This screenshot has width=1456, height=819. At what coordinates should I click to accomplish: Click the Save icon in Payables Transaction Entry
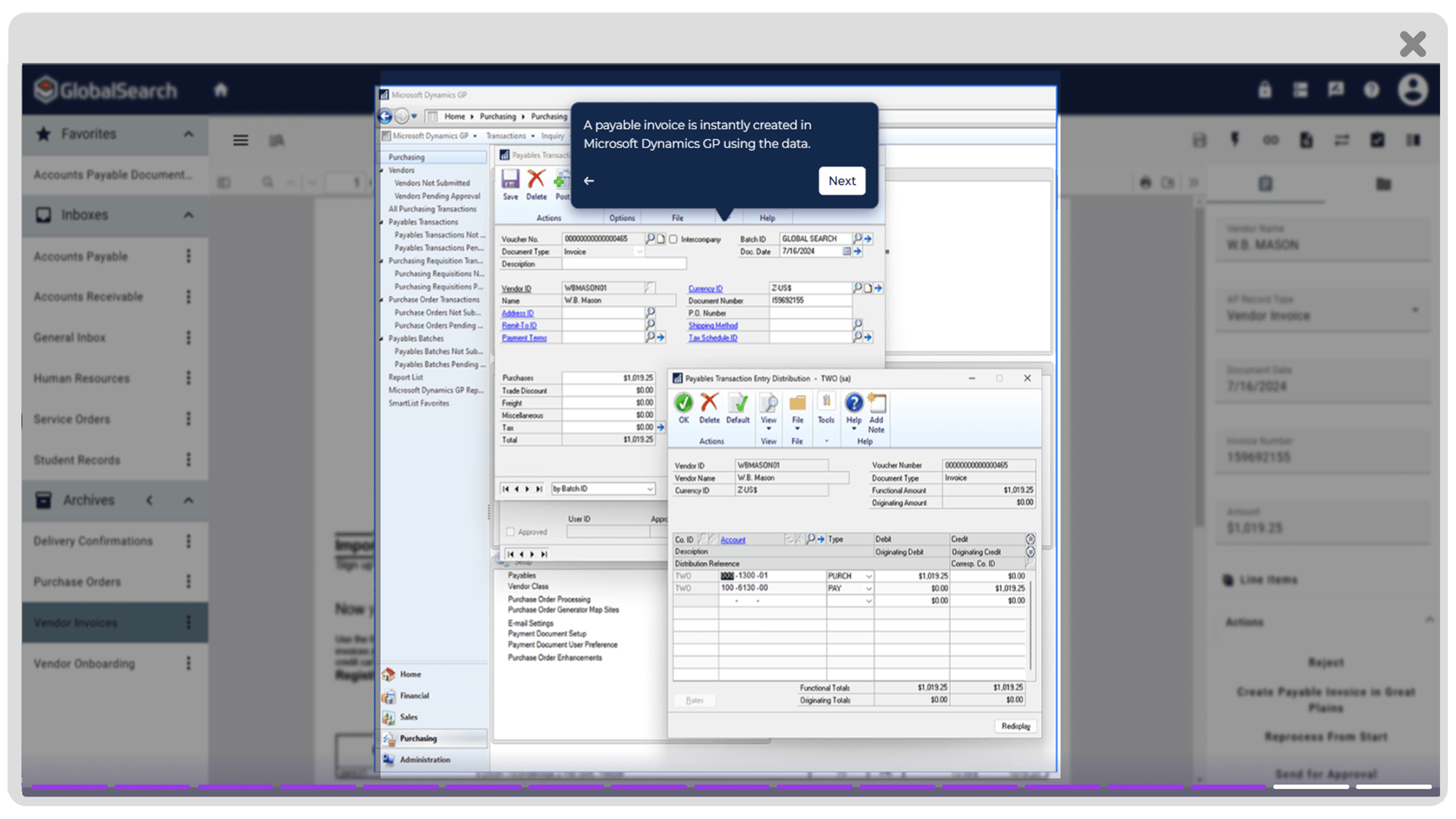[x=510, y=184]
